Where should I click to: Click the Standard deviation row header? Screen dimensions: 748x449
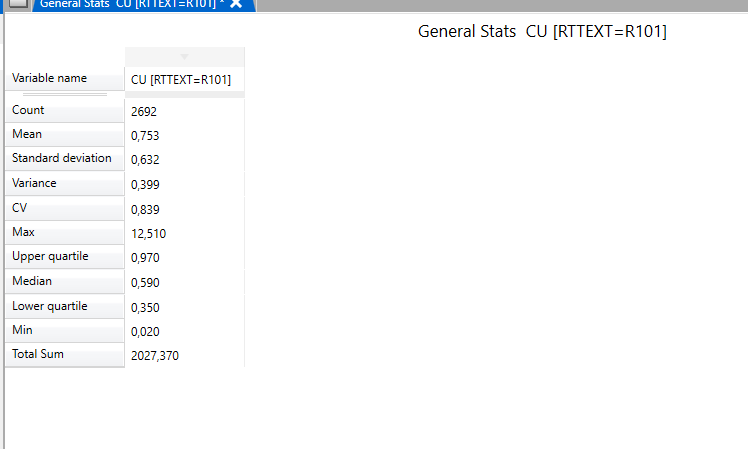point(65,158)
